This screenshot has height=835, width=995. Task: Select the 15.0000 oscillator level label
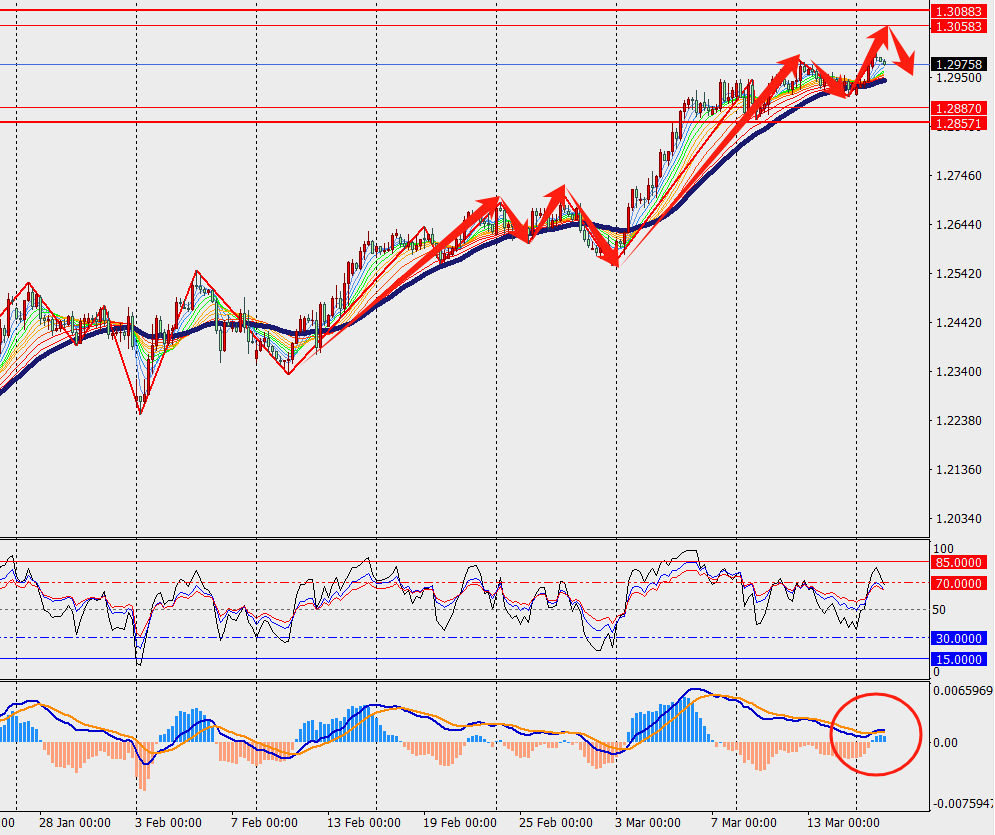coord(957,659)
